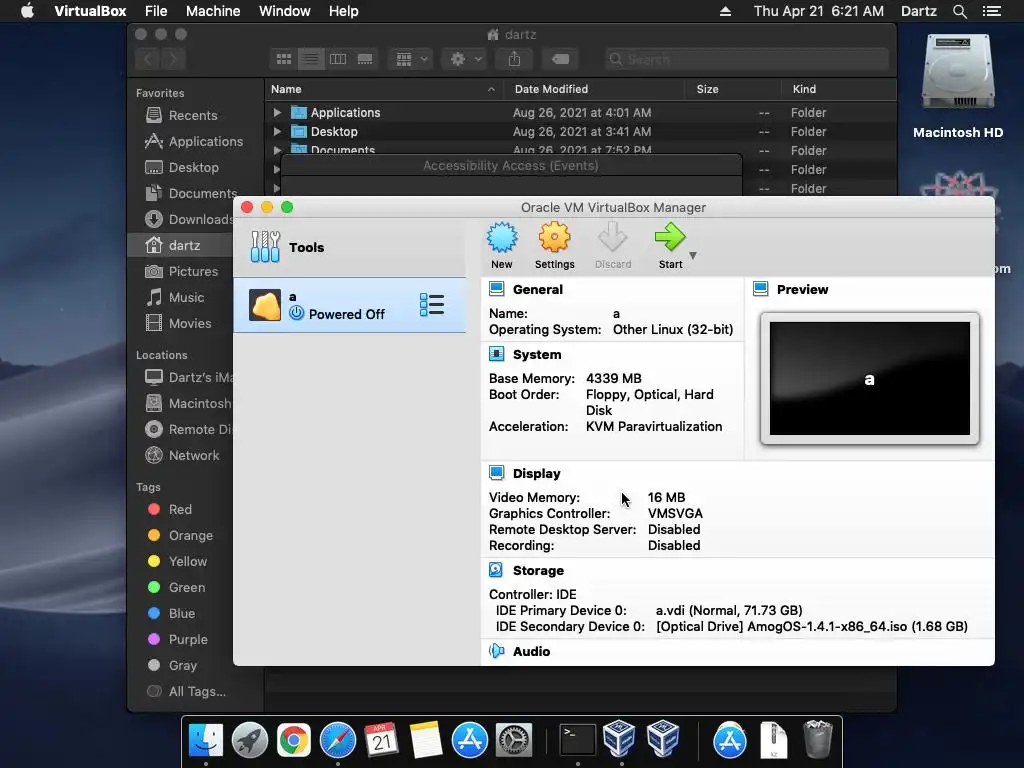Click the Finder search field
Viewport: 1024px width, 768px height.
(x=746, y=59)
